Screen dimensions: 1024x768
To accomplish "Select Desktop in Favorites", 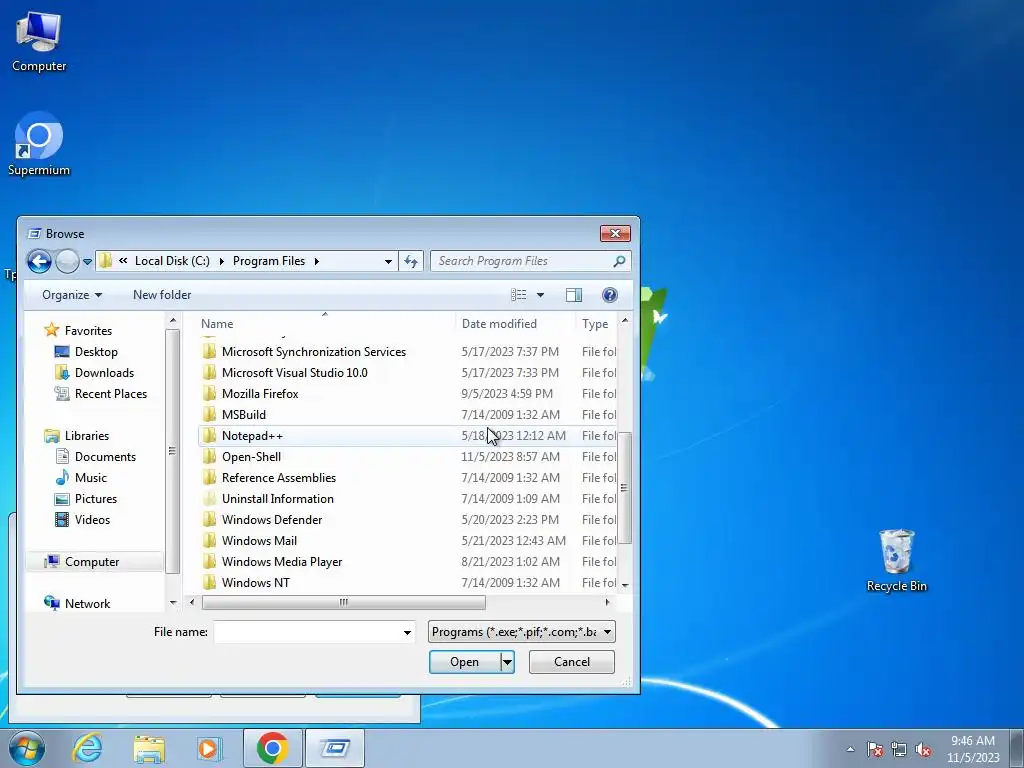I will coord(96,351).
